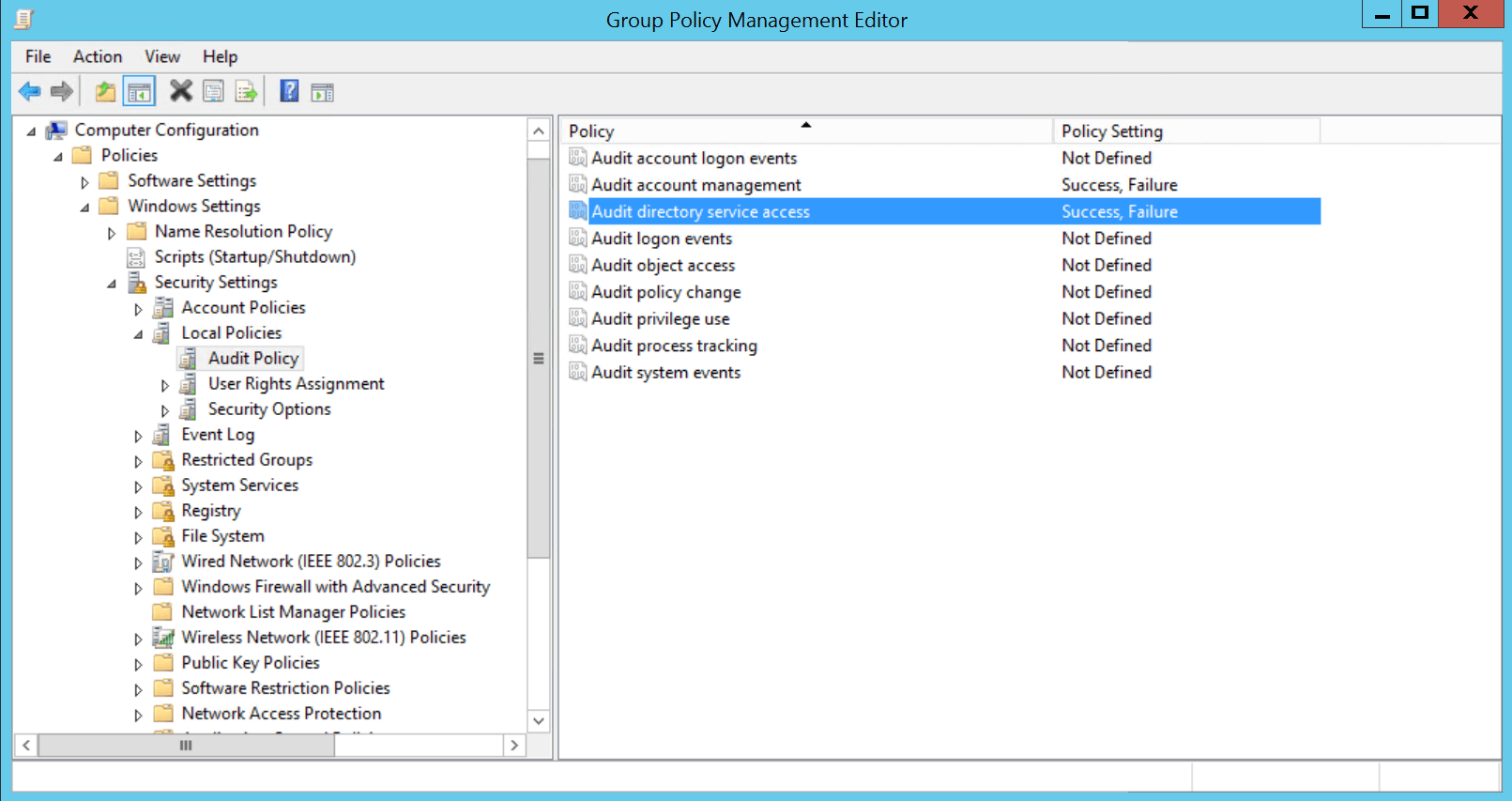Click the tree pane horizontal scrollbar thumb
The width and height of the screenshot is (1512, 801).
[x=186, y=746]
